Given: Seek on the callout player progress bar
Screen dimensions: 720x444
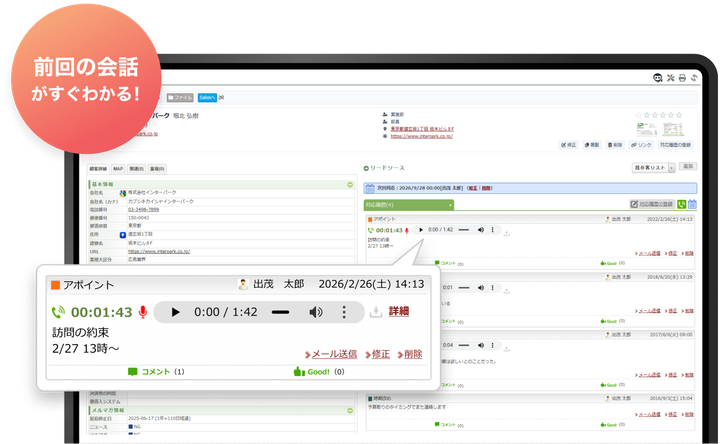Looking at the screenshot, I should pos(280,312).
